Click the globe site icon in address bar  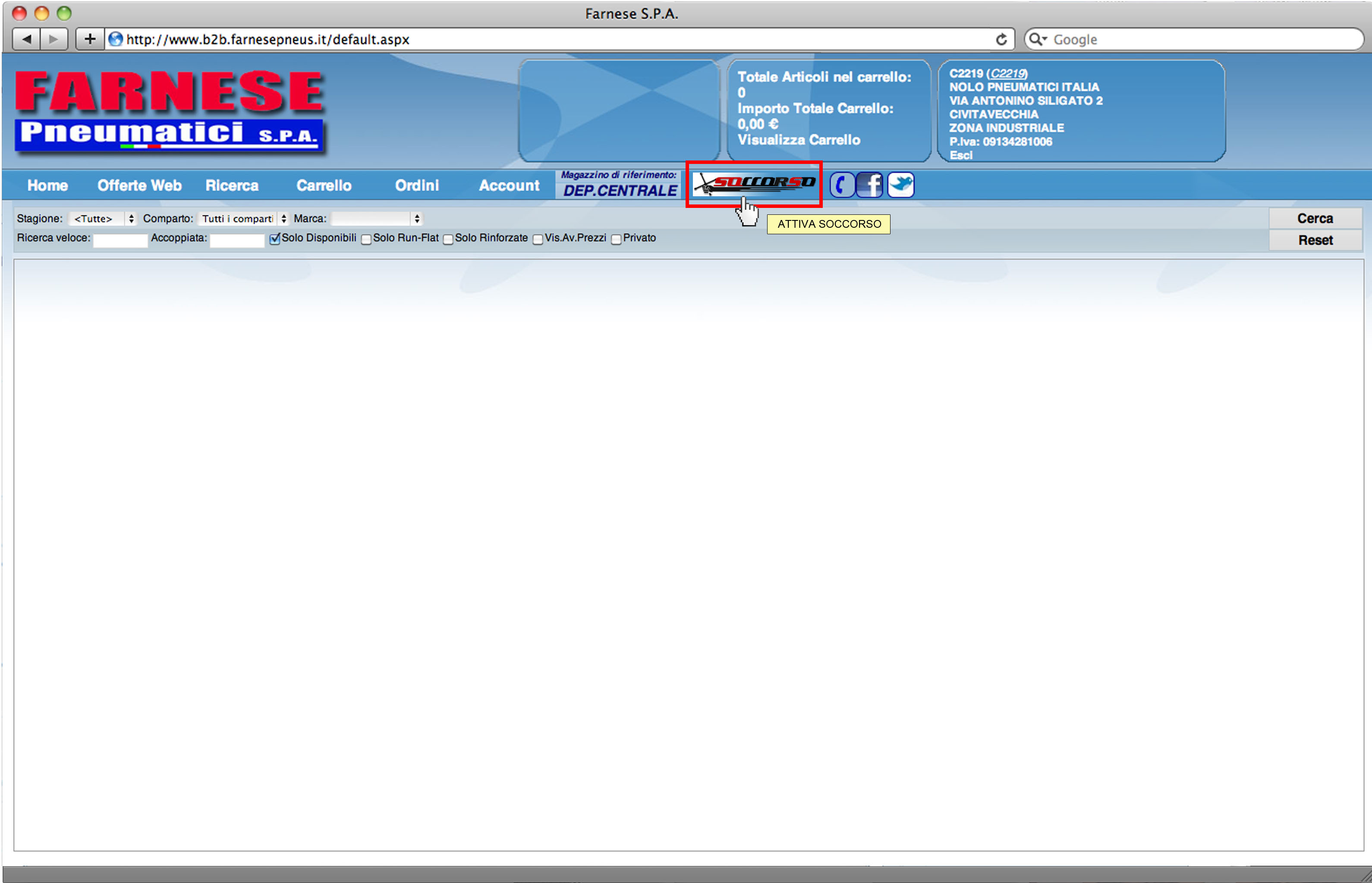tap(115, 39)
